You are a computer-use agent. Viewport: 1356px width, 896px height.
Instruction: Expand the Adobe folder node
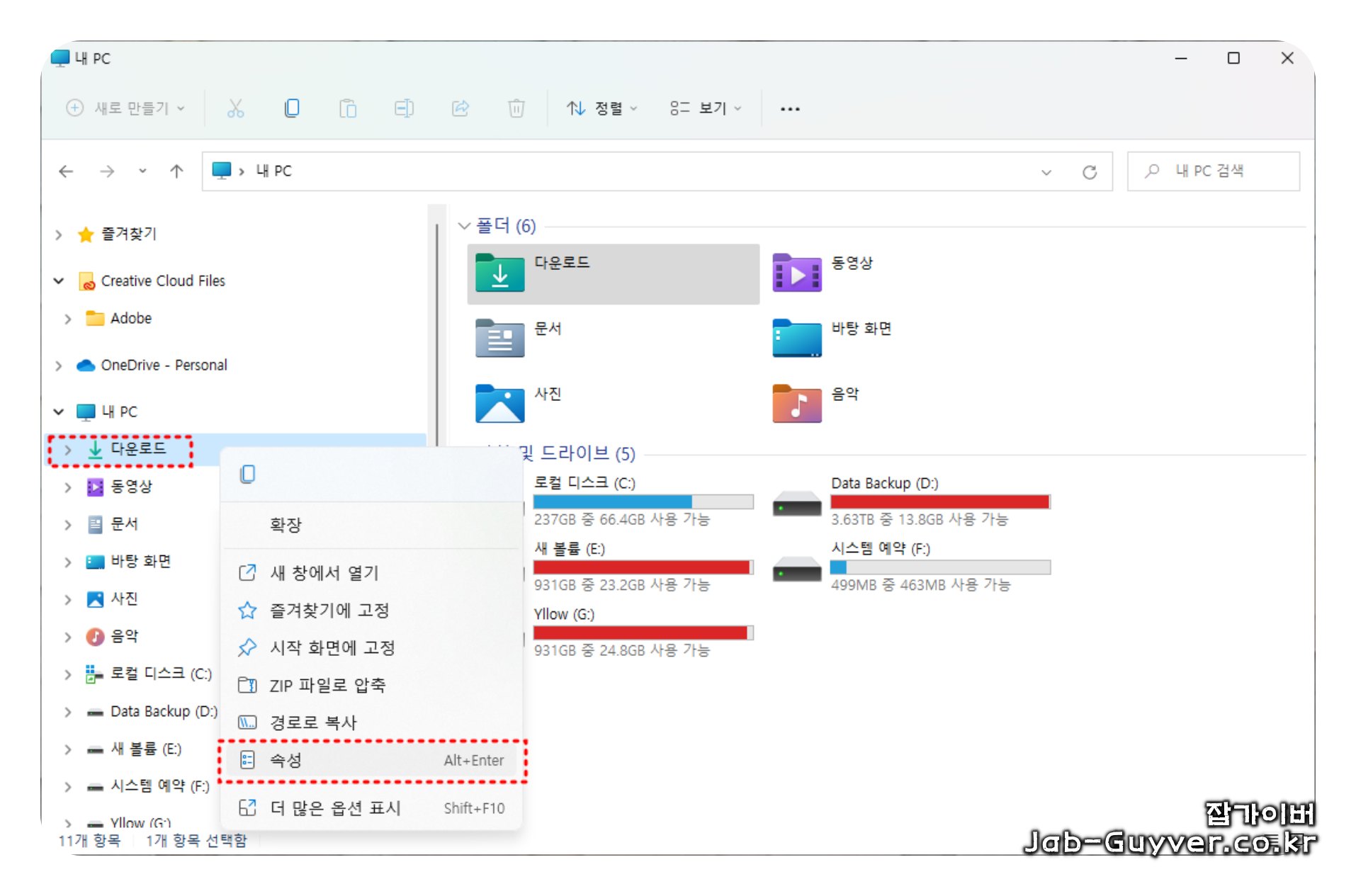tap(68, 319)
